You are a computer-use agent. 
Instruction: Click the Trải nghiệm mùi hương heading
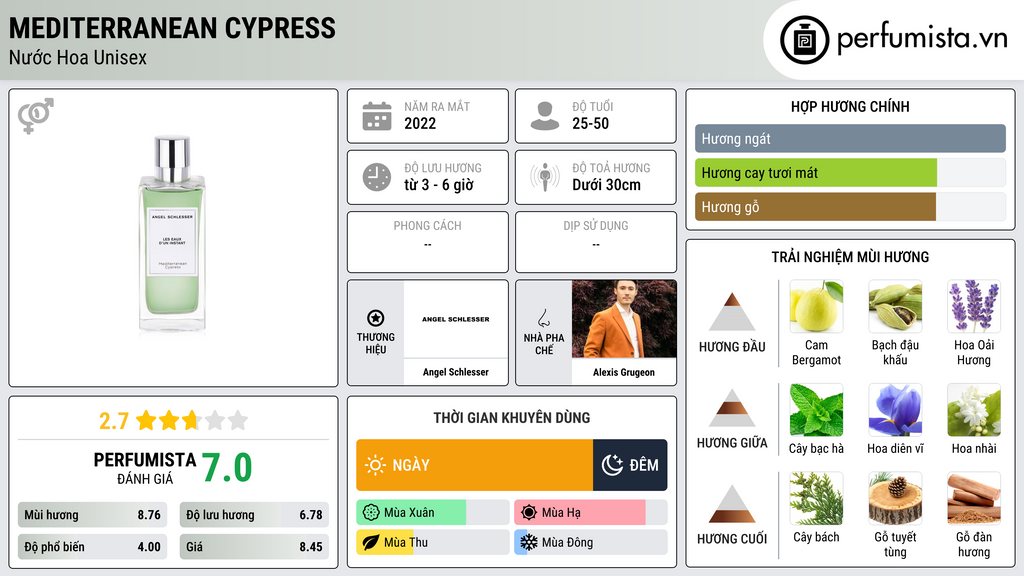tap(850, 257)
